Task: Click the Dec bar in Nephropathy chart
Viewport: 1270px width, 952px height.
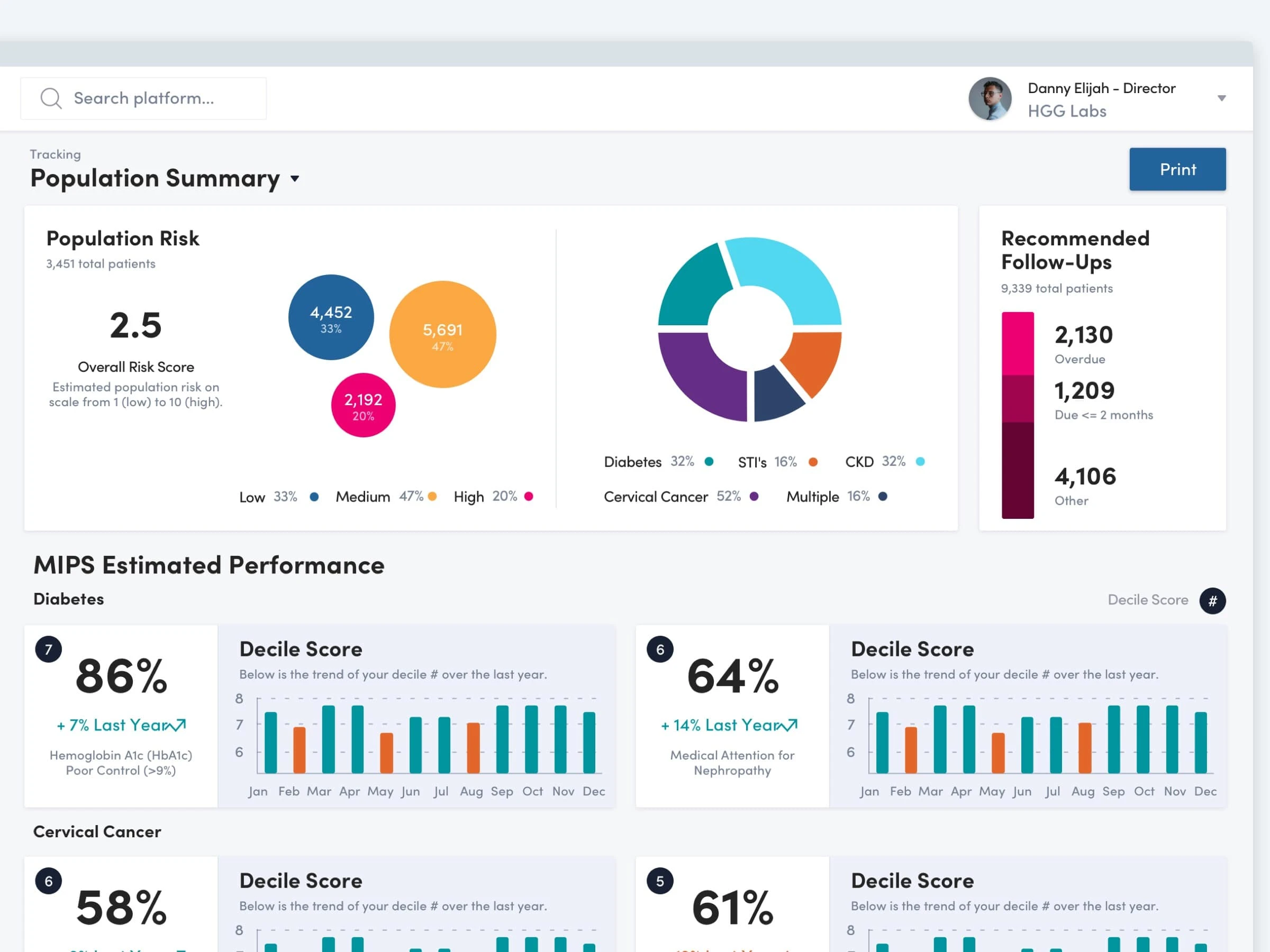Action: (x=1201, y=743)
